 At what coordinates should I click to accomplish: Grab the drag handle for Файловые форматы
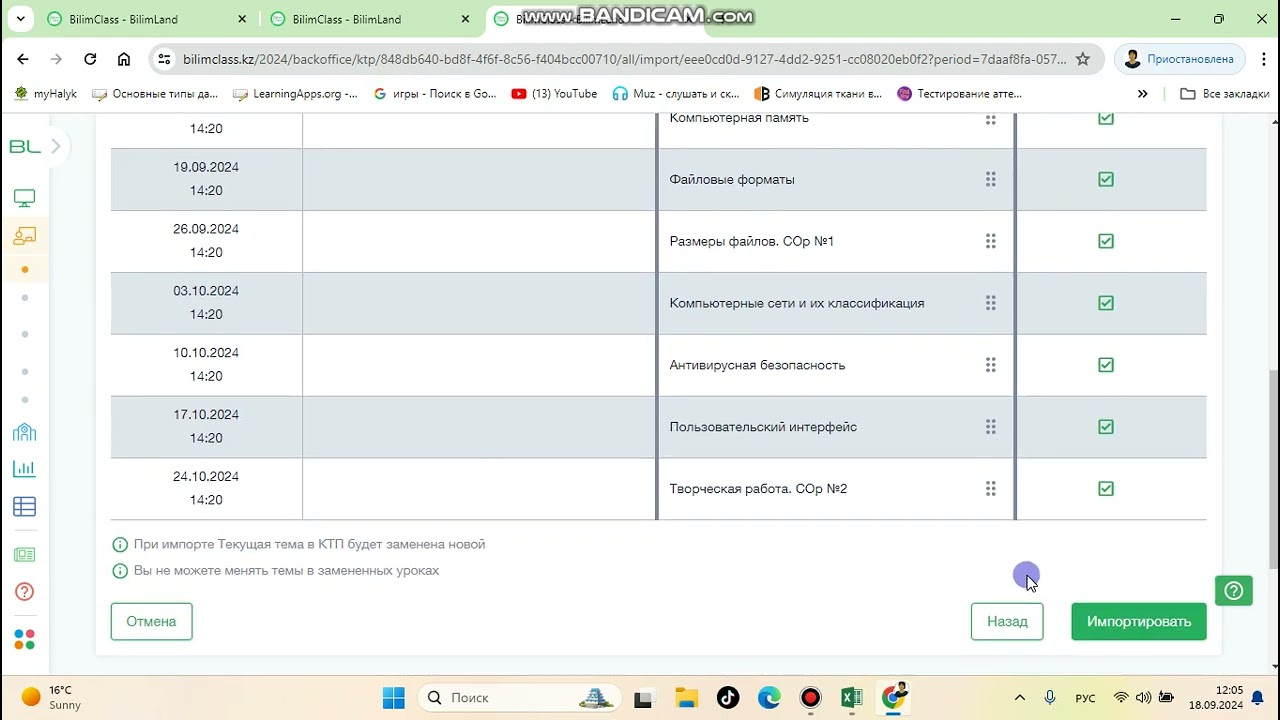point(991,180)
